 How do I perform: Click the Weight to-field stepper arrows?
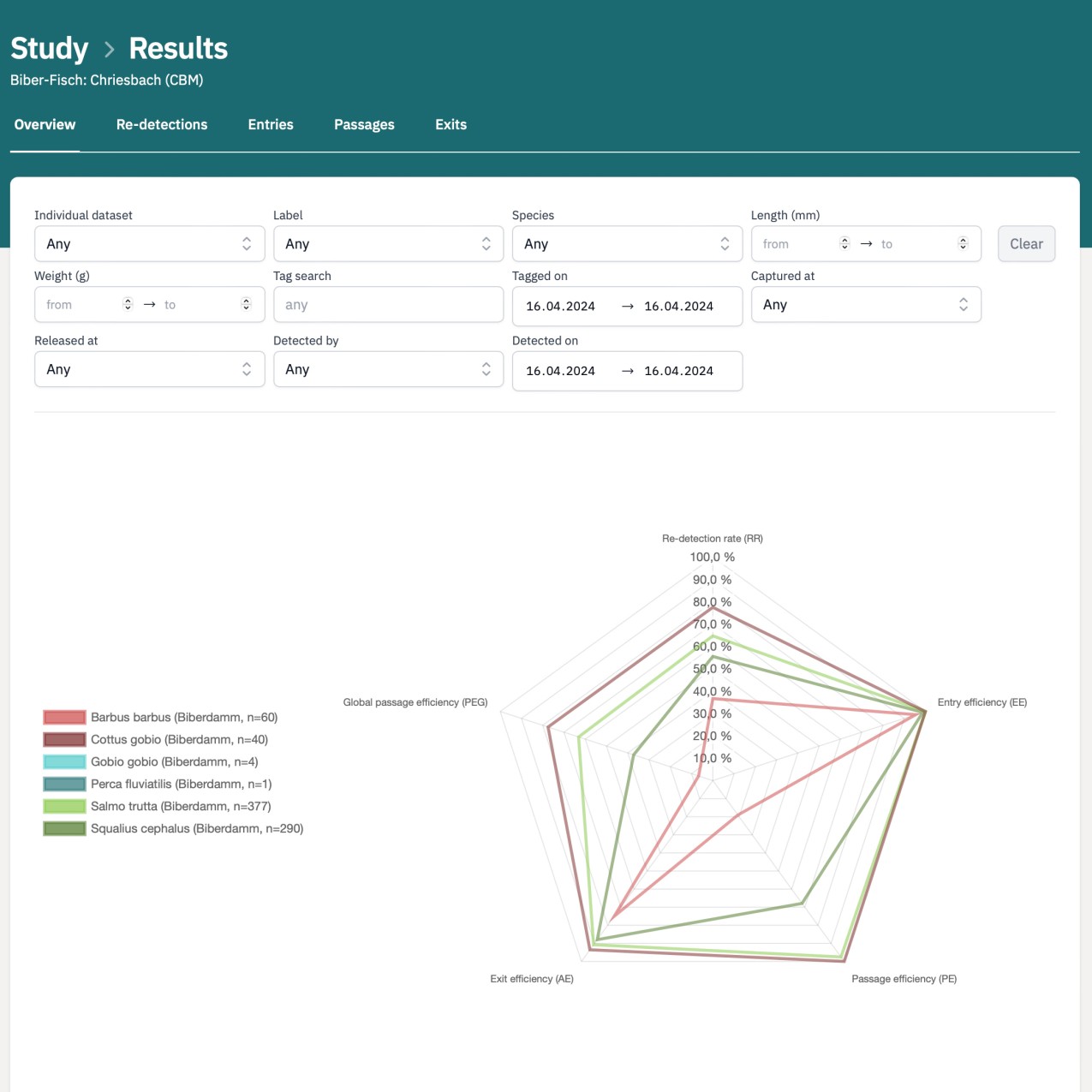click(246, 304)
